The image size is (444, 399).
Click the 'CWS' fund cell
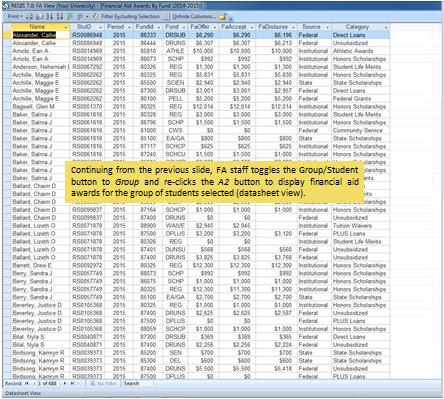coord(175,130)
